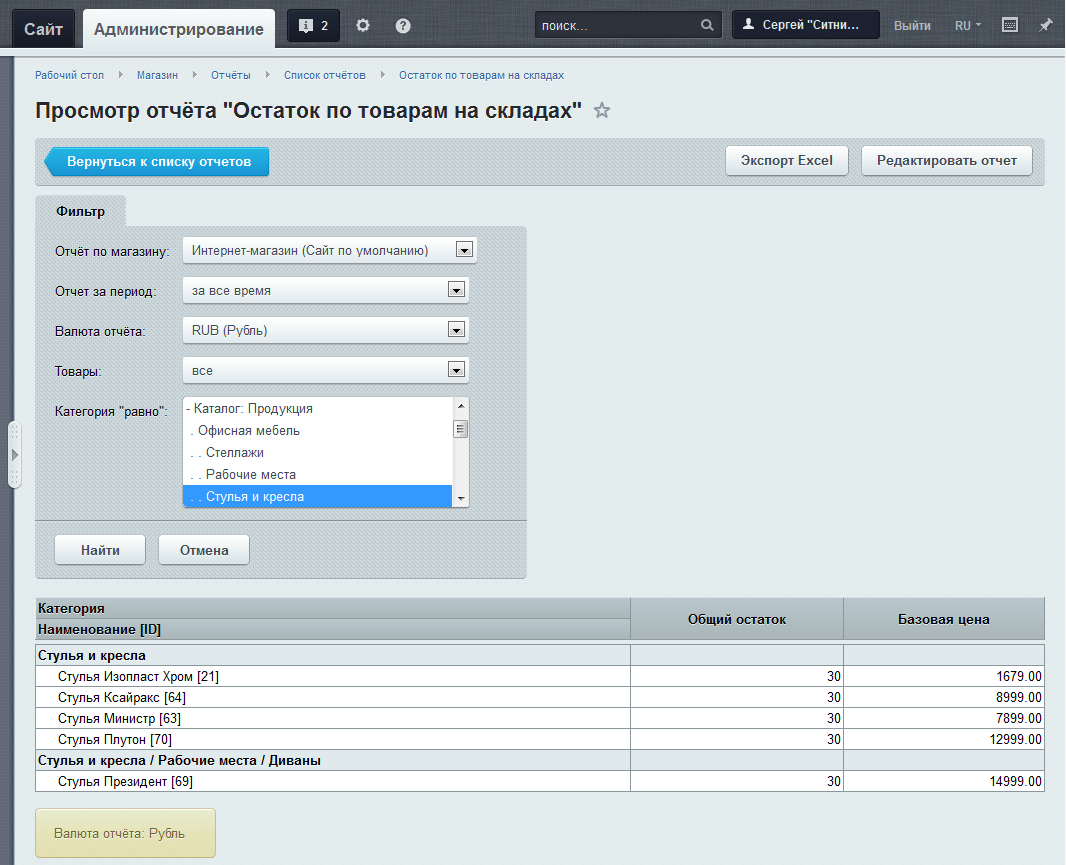
Task: Click the Экспорт Excel button
Action: 786,160
